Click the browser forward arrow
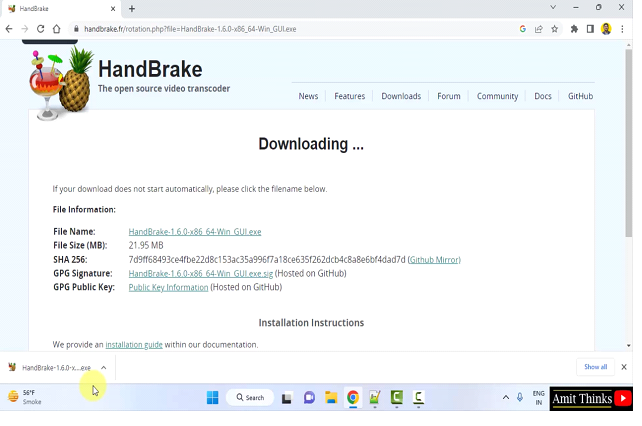This screenshot has height=426, width=642. pos(25,29)
